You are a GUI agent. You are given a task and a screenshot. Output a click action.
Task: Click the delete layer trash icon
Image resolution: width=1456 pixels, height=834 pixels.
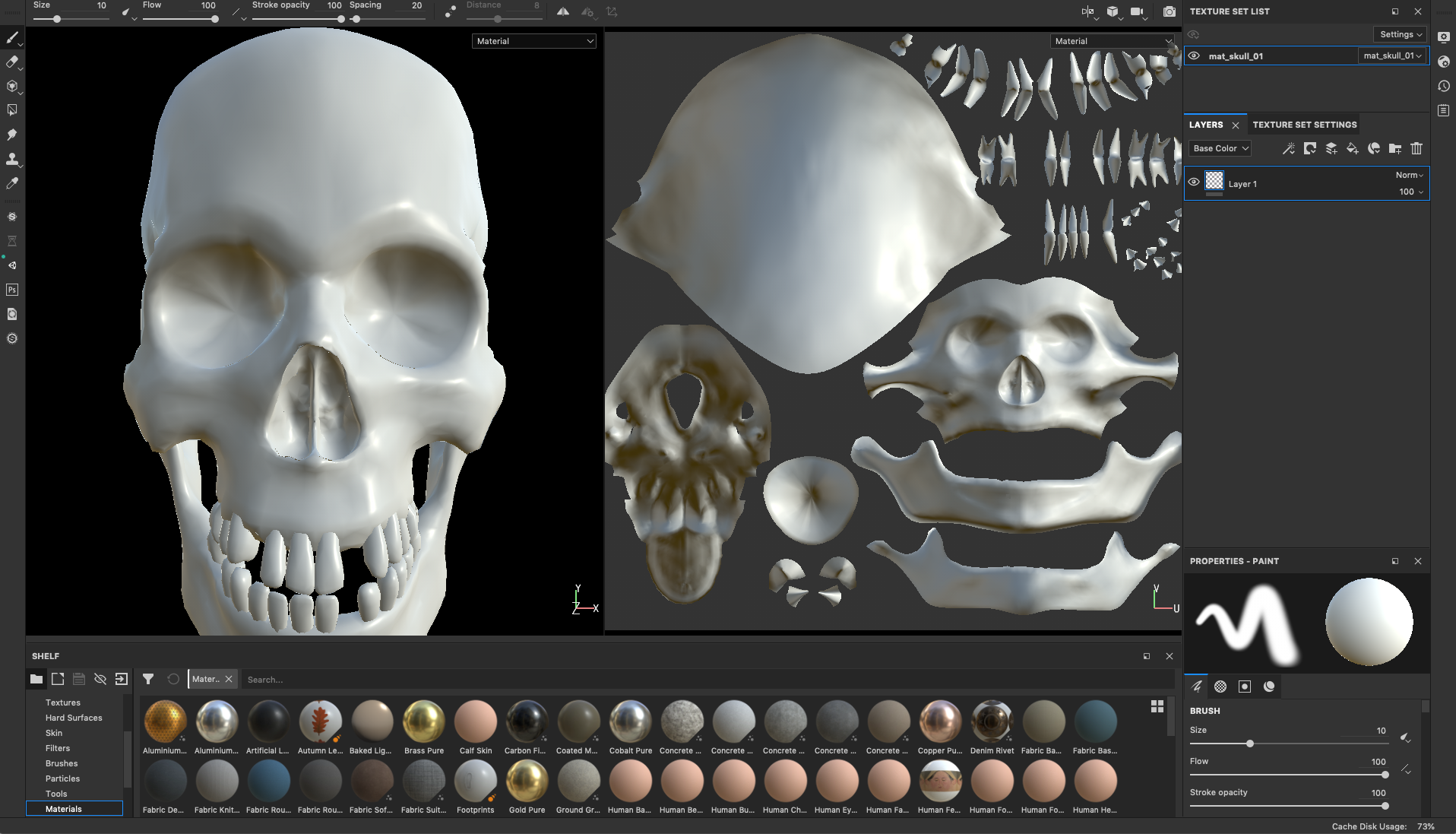click(x=1416, y=148)
